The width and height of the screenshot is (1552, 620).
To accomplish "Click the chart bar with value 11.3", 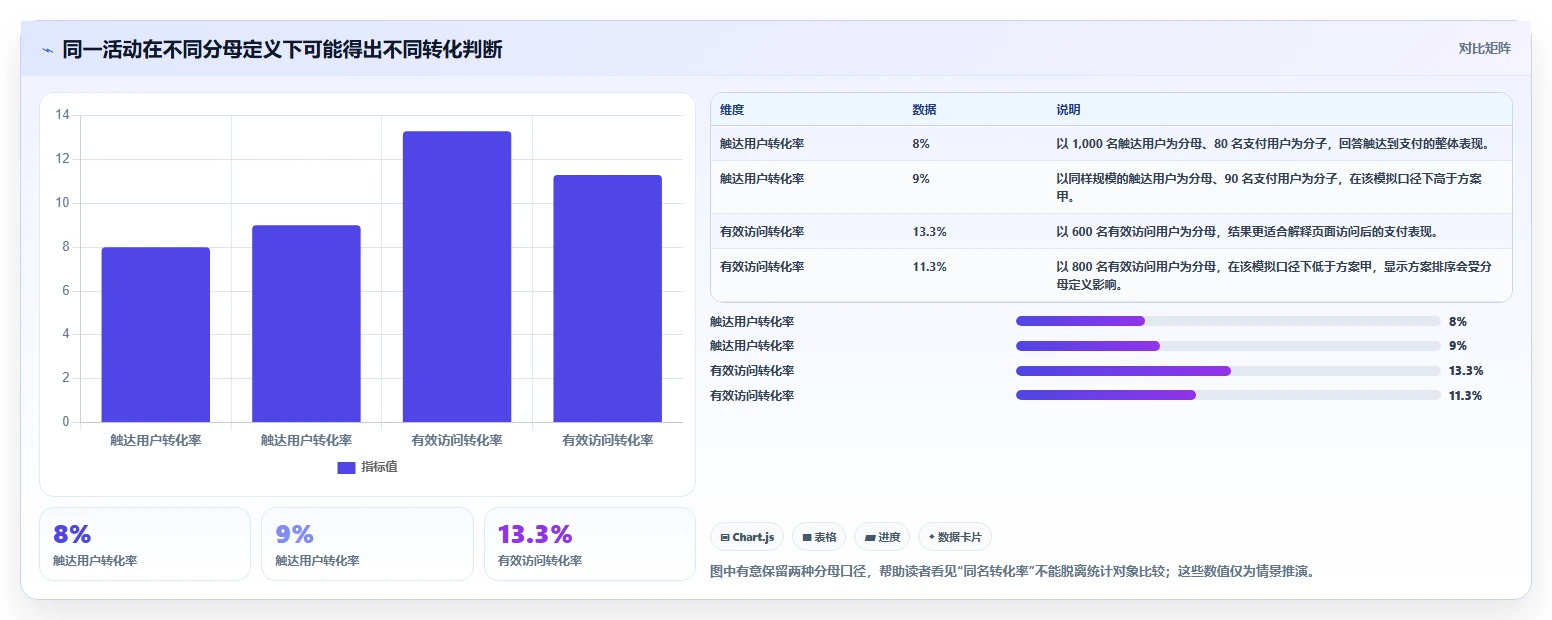I will pyautogui.click(x=607, y=299).
